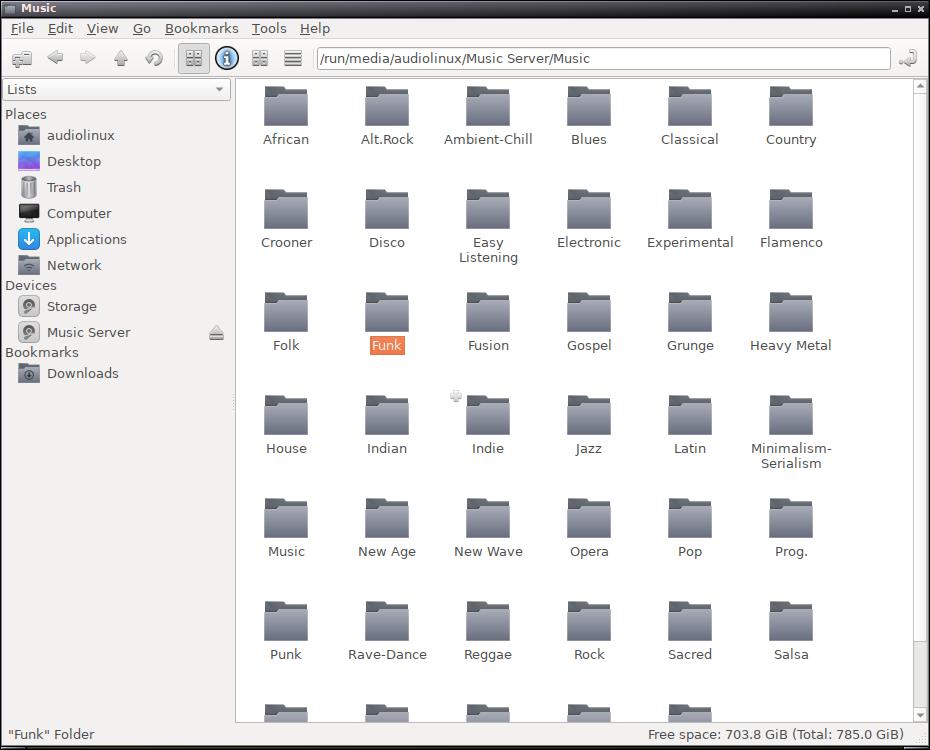
Task: Select the Minimalism-Serialism folder
Action: (x=791, y=433)
